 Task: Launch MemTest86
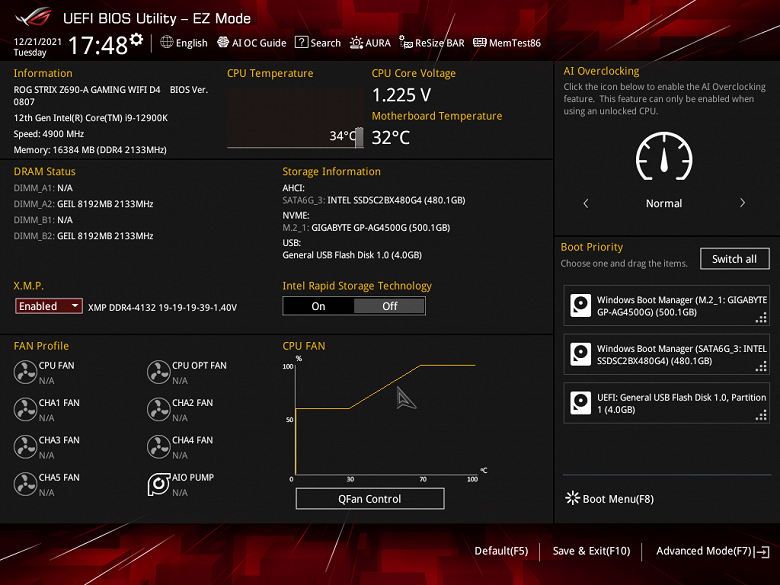507,43
